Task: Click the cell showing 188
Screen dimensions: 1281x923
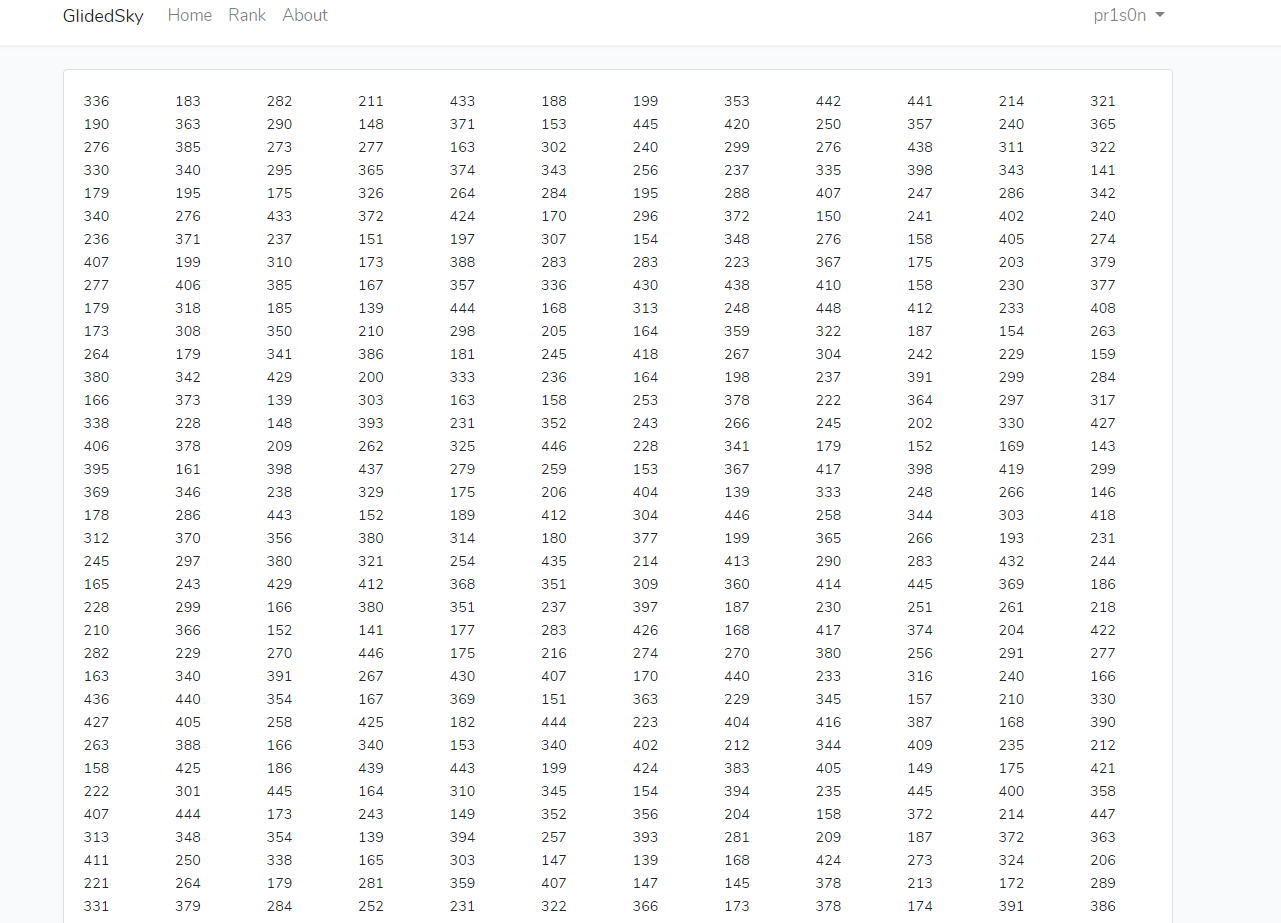Action: pyautogui.click(x=554, y=101)
